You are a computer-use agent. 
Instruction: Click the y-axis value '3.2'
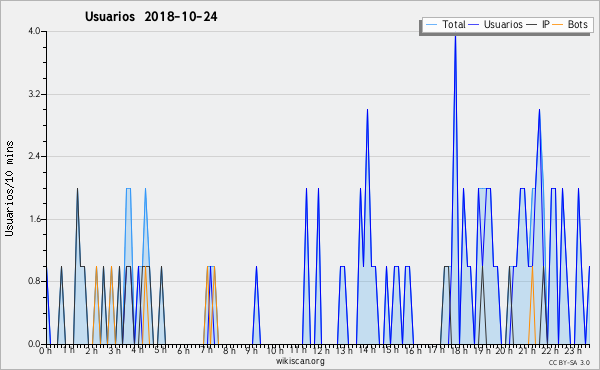point(34,94)
